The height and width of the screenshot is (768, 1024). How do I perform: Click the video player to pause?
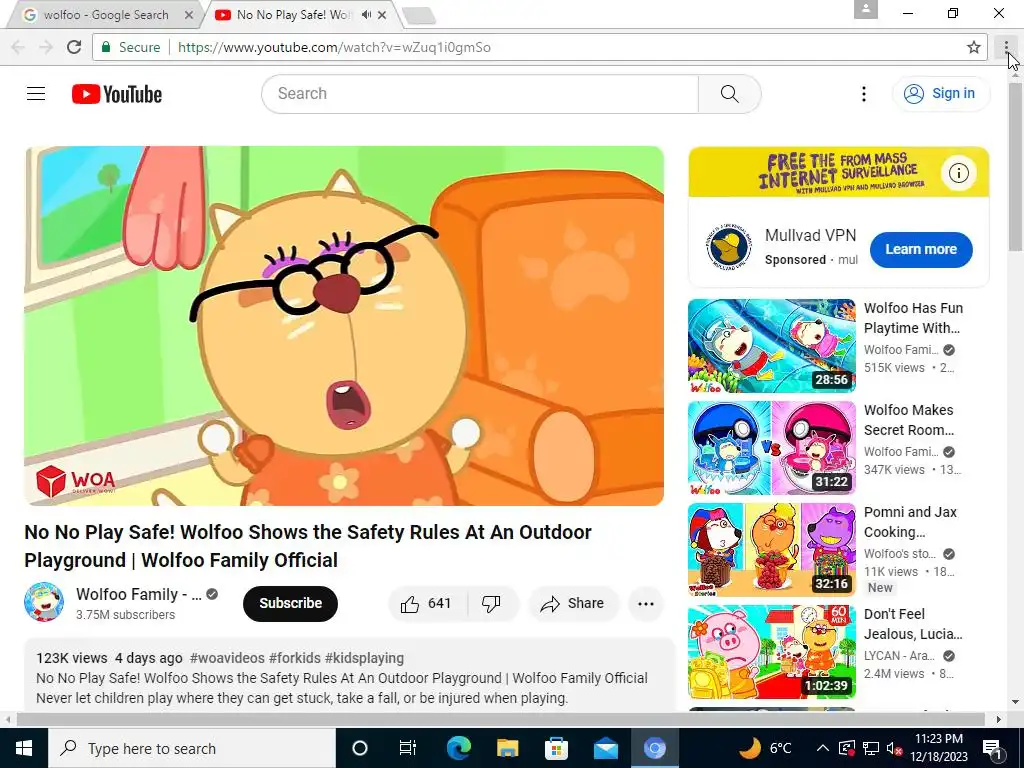[344, 326]
